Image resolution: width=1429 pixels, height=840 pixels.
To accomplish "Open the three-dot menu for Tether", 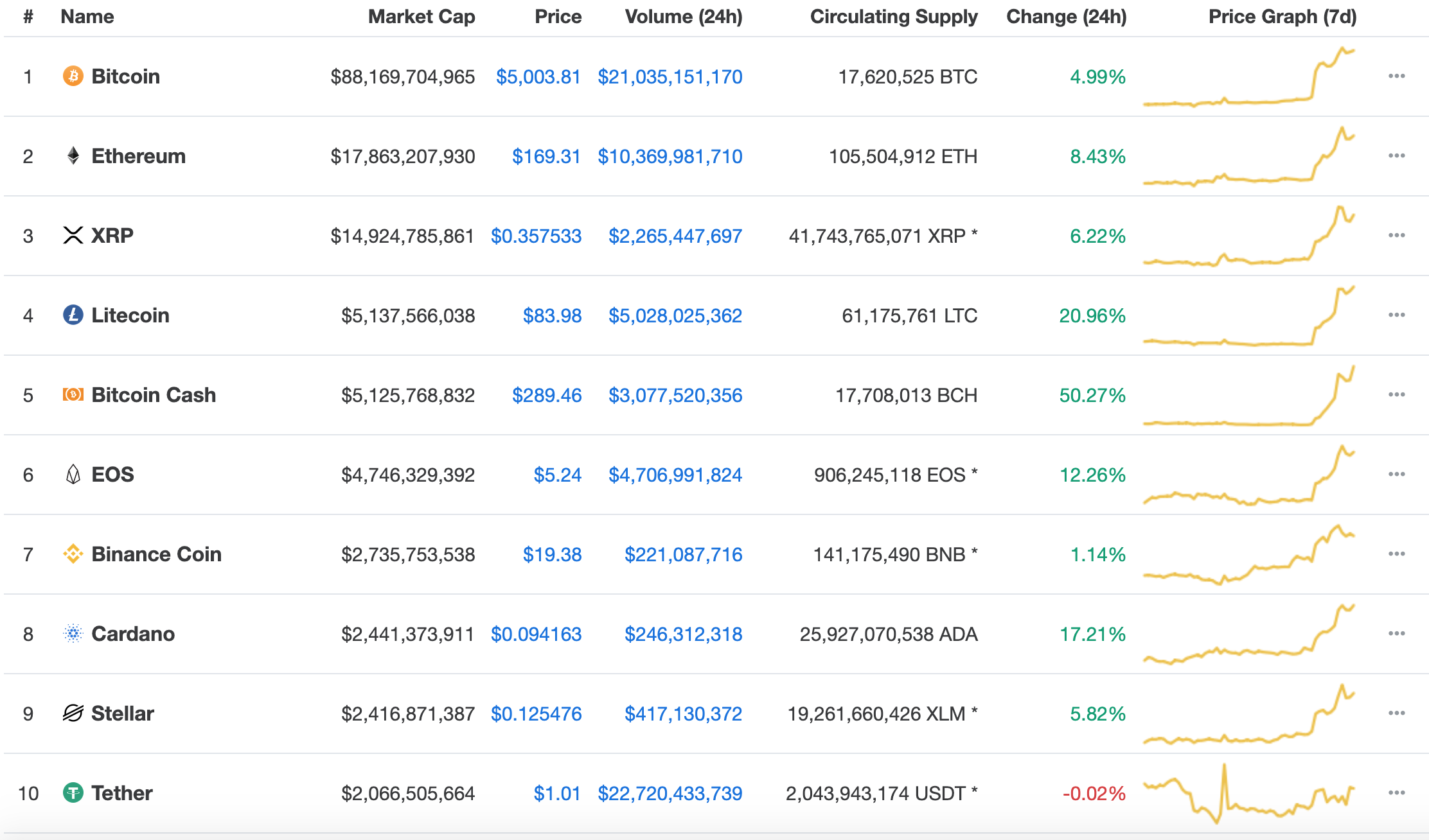I will (1396, 792).
